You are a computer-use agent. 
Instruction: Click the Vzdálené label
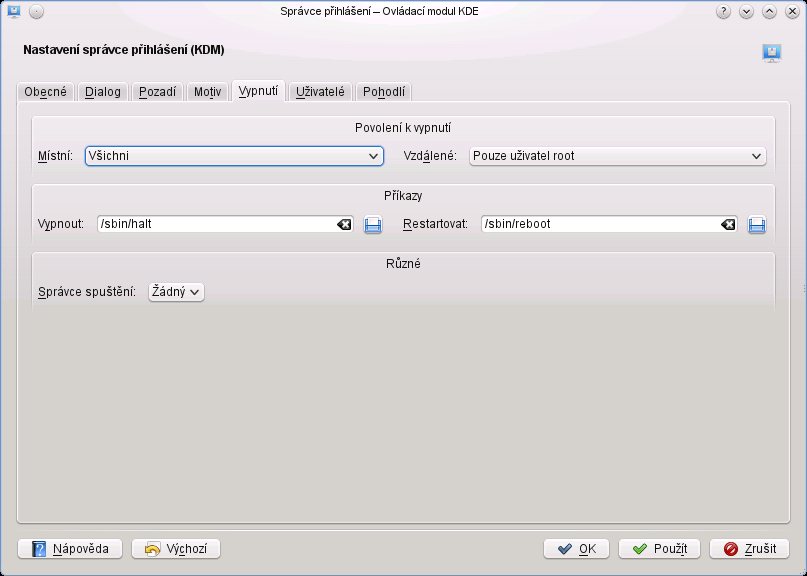pos(430,156)
